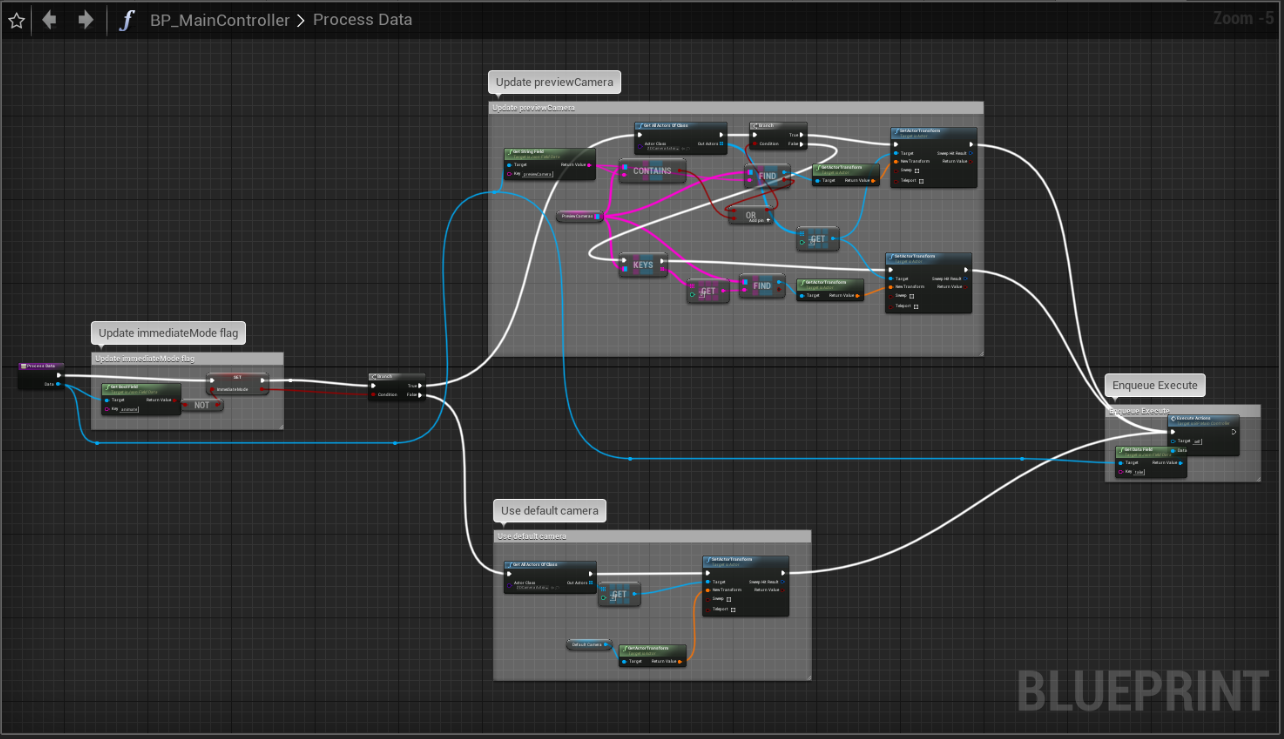Viewport: 1284px width, 739px height.
Task: Select GetActorTransform node right of upper FIND
Action: [846, 174]
